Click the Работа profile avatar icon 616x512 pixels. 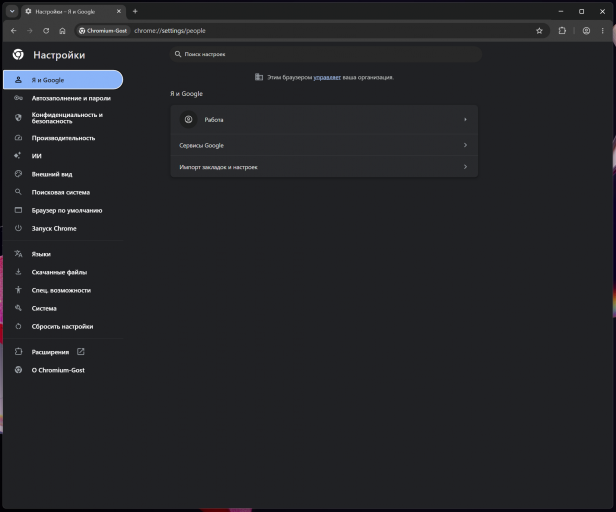(189, 119)
